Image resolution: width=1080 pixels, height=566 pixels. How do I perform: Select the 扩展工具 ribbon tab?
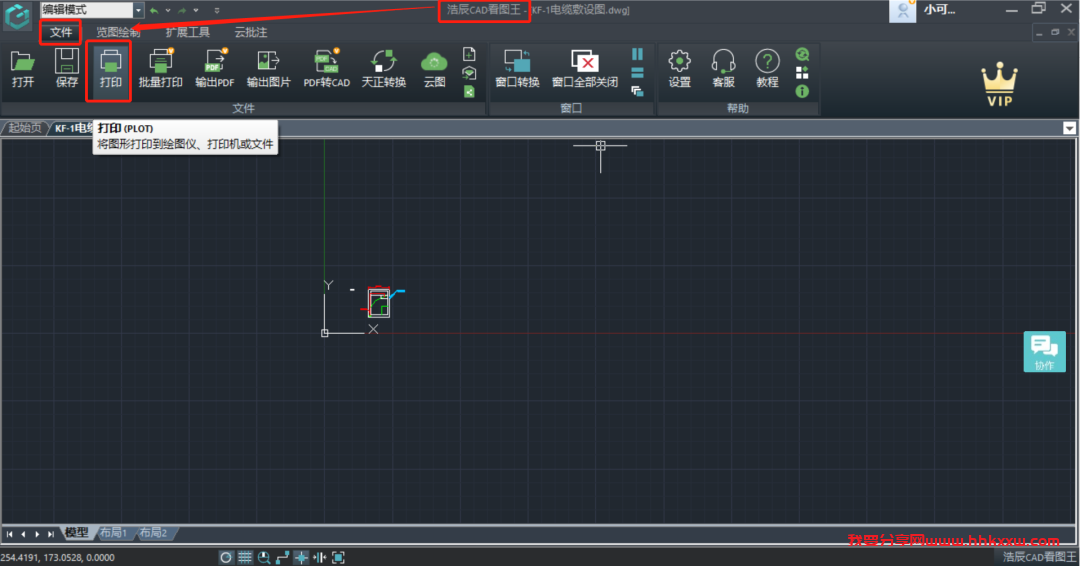pyautogui.click(x=187, y=32)
